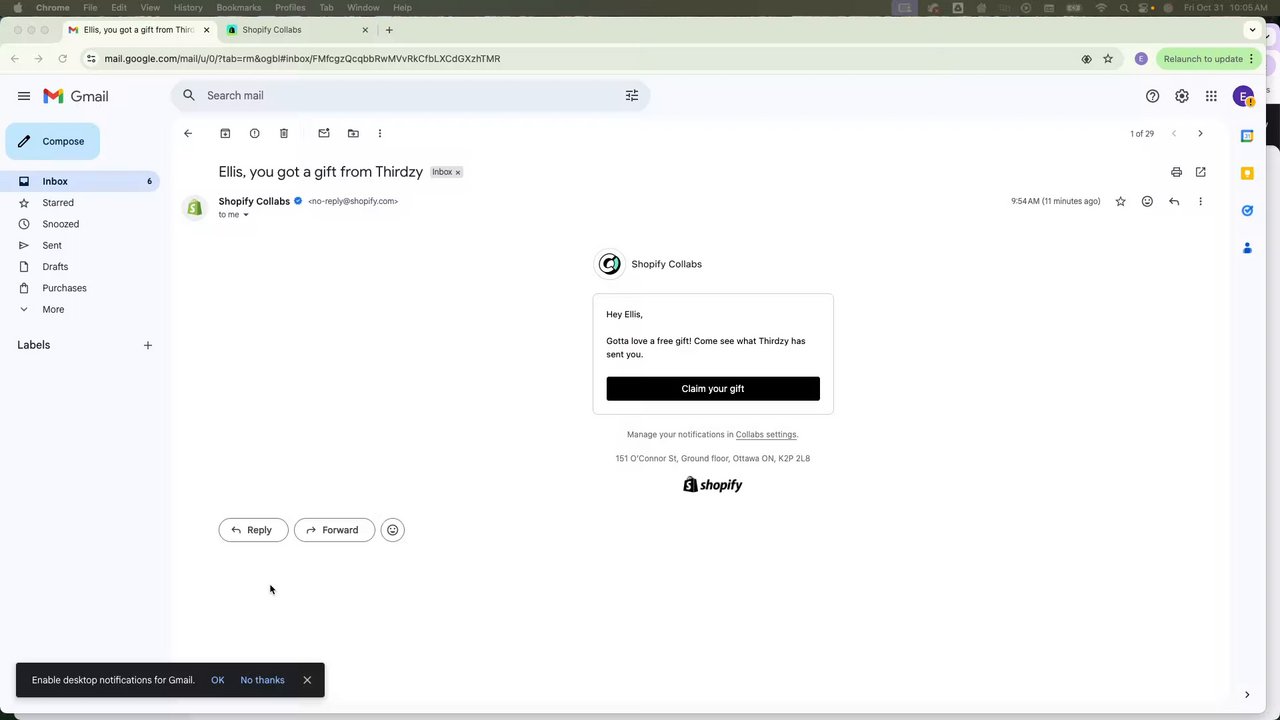This screenshot has height=720, width=1280.
Task: Show search options filter icon
Action: [x=632, y=95]
